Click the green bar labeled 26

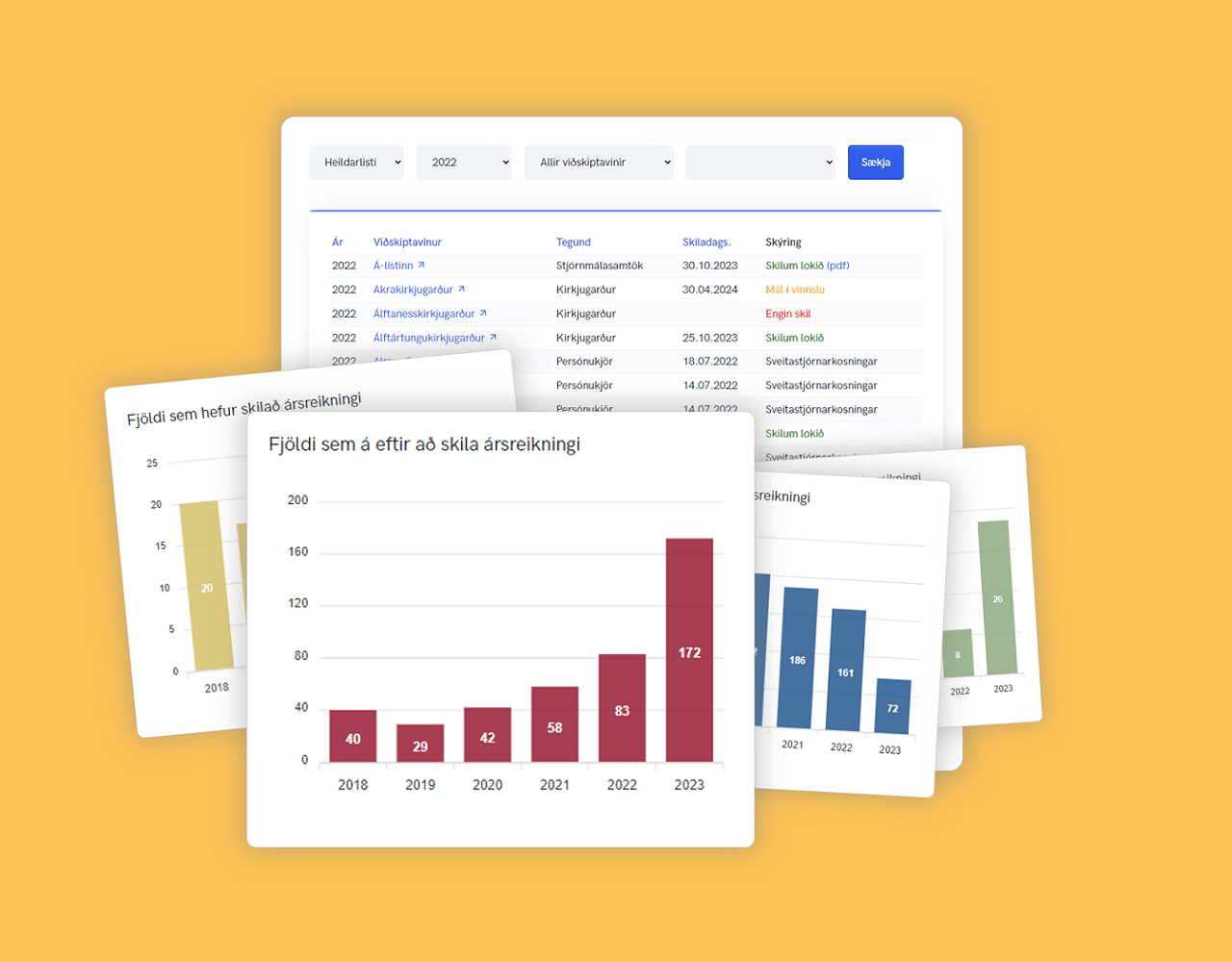997,597
